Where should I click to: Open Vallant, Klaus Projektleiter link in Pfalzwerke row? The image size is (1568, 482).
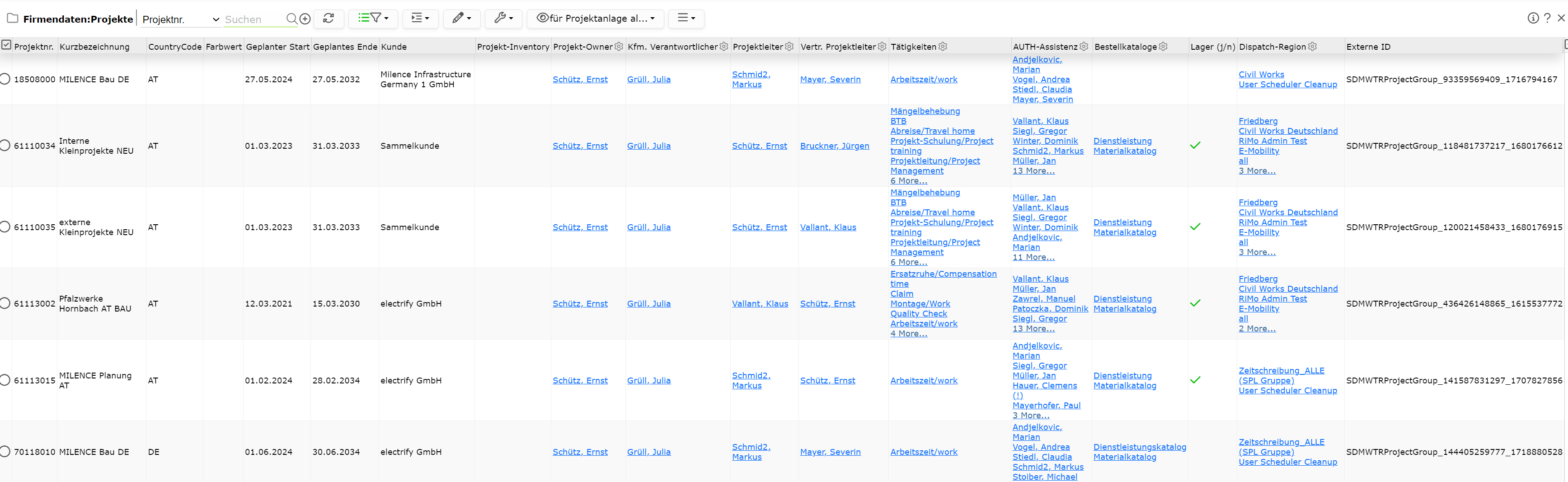click(x=760, y=304)
